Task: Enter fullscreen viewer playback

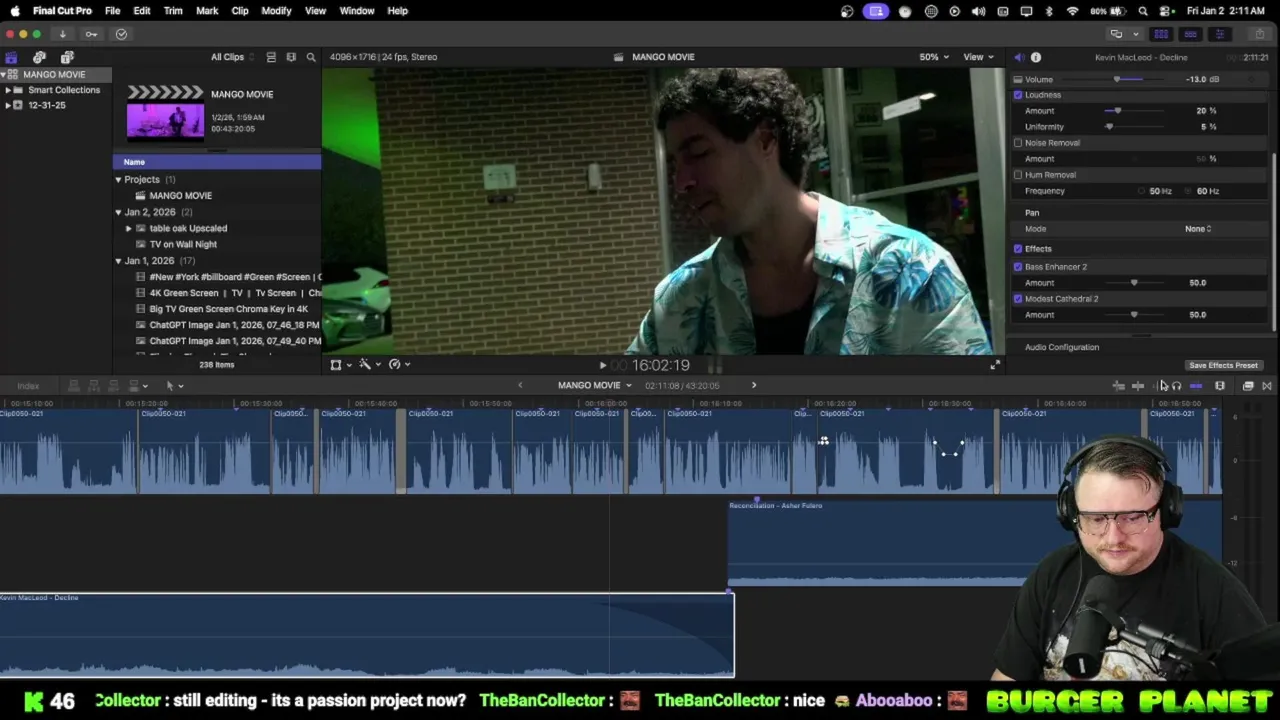Action: pos(995,365)
